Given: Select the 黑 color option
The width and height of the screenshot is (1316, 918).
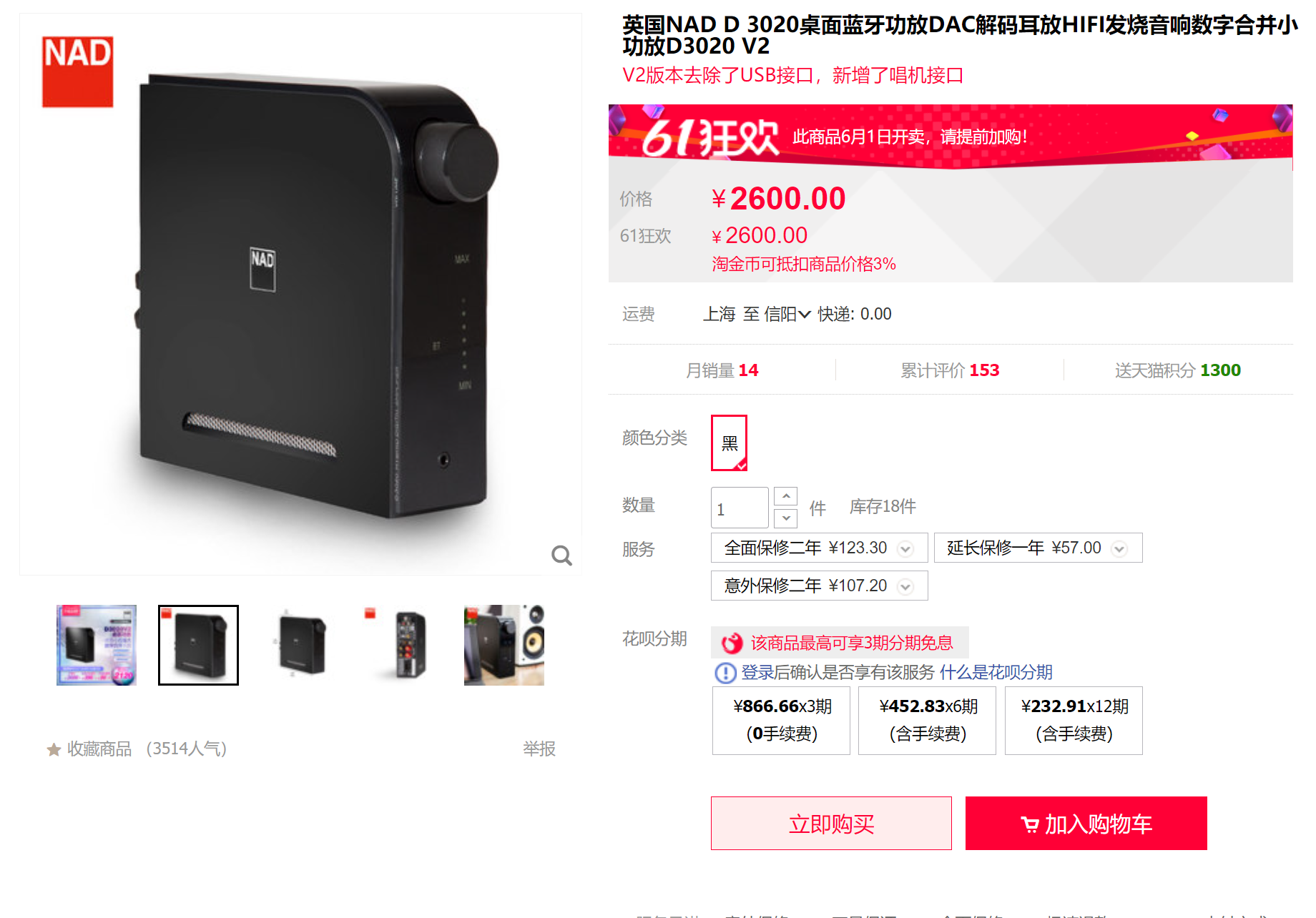Looking at the screenshot, I should click(729, 443).
